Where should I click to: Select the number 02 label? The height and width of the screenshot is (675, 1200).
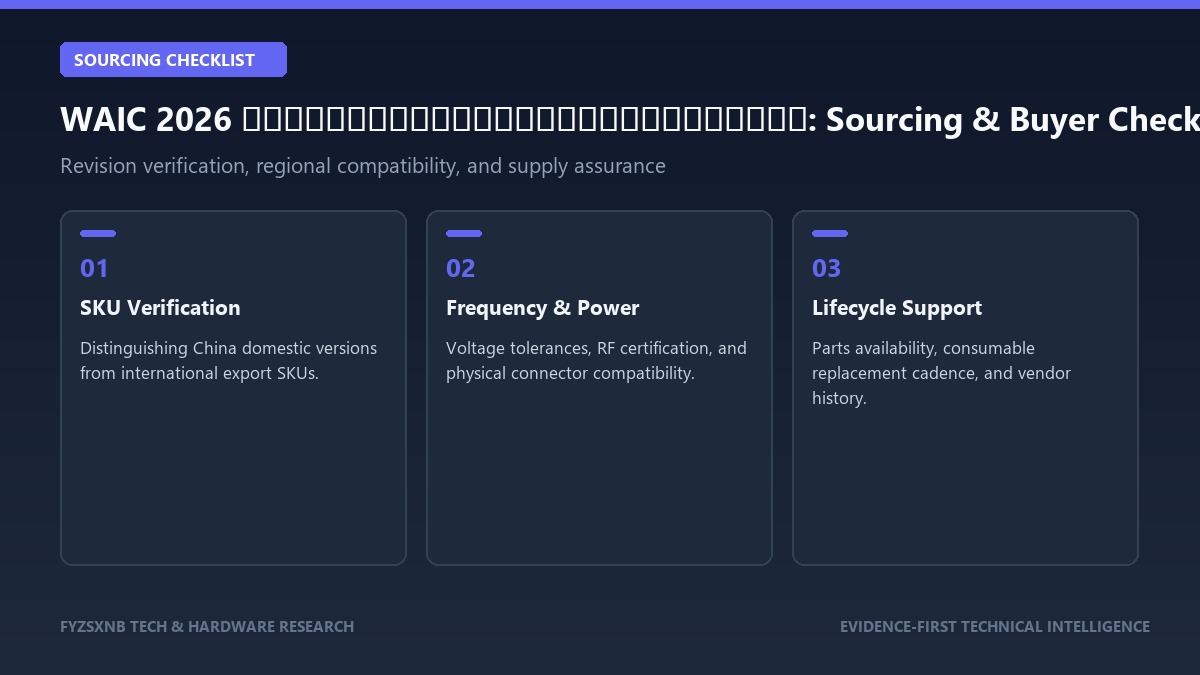pyautogui.click(x=461, y=268)
